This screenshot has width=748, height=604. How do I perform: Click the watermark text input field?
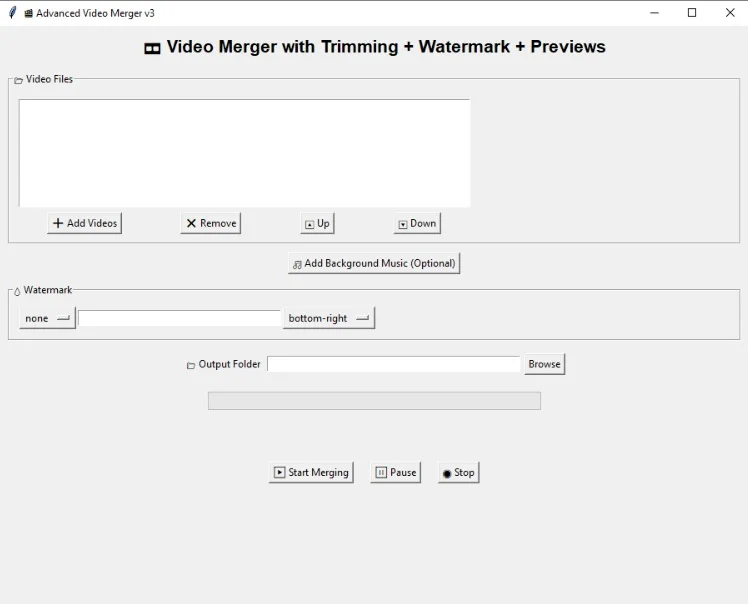[x=180, y=318]
